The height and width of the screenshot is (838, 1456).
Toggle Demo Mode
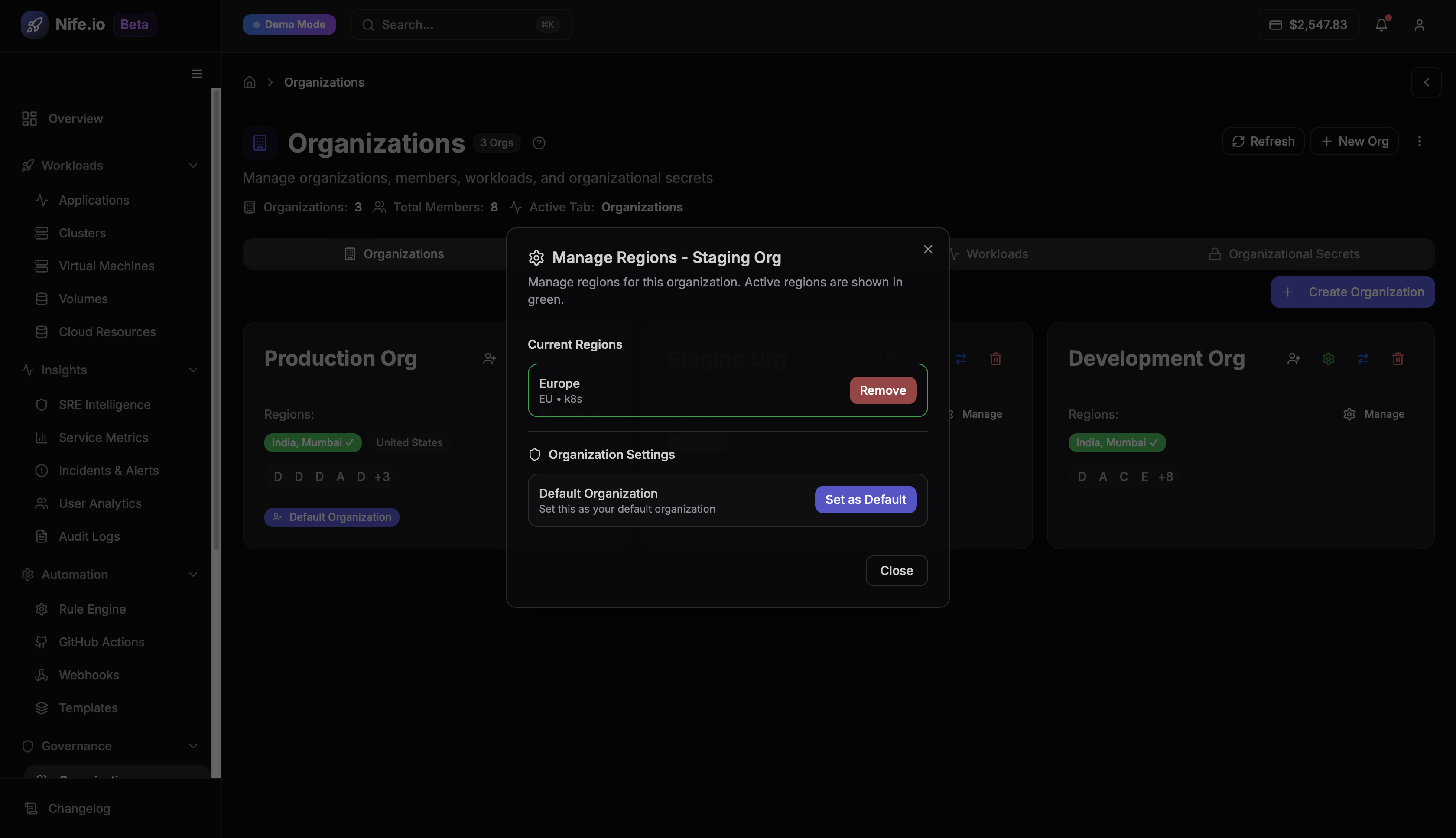(289, 24)
